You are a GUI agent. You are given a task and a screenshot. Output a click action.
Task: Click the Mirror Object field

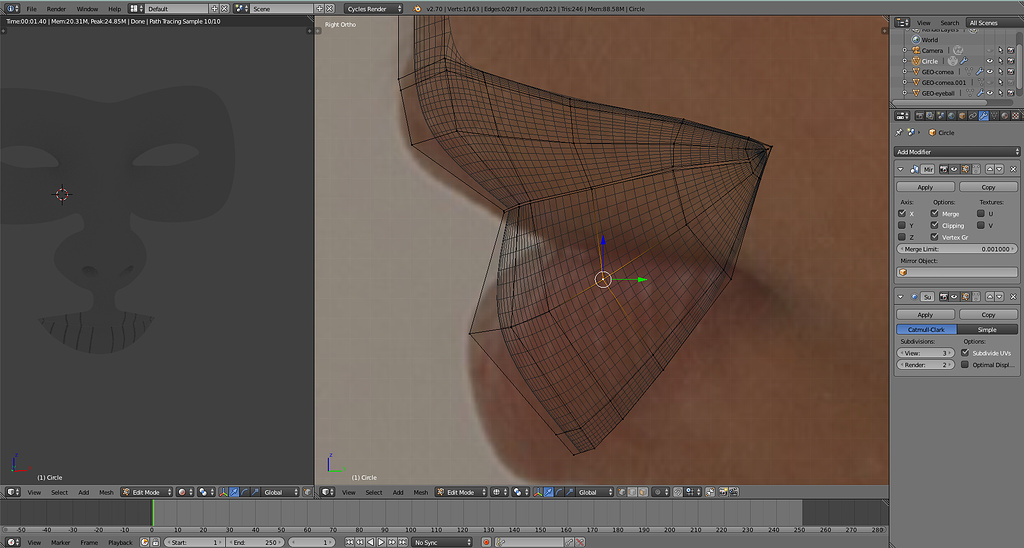tap(957, 272)
